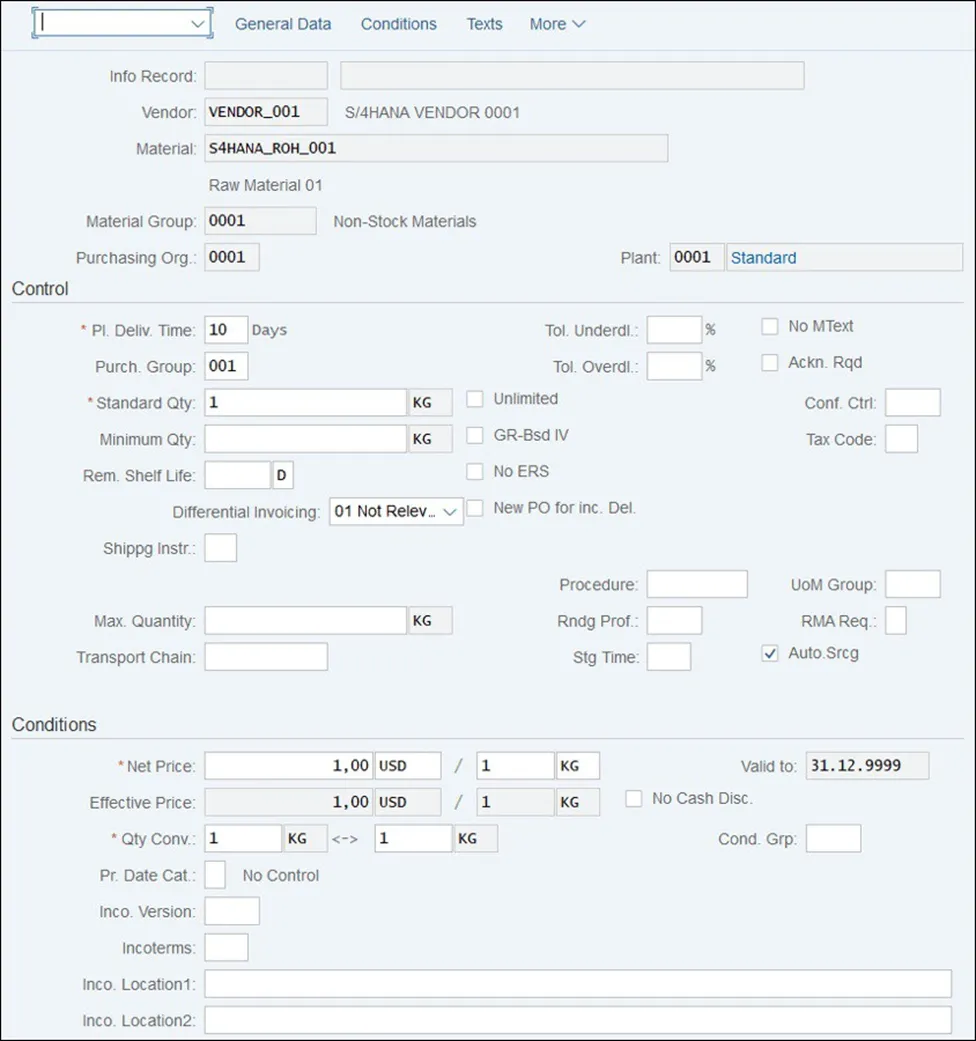Toggle New PO for inc. Del. checkbox
The height and width of the screenshot is (1041, 976).
[475, 508]
